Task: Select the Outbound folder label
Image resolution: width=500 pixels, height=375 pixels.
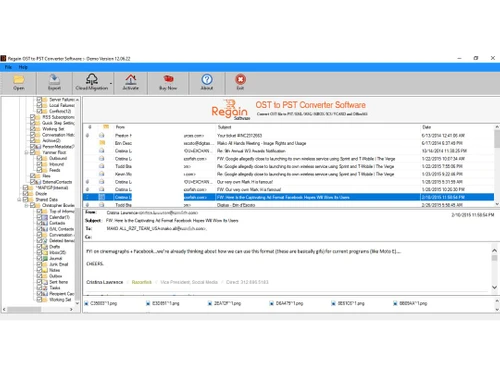Action: 58,158
